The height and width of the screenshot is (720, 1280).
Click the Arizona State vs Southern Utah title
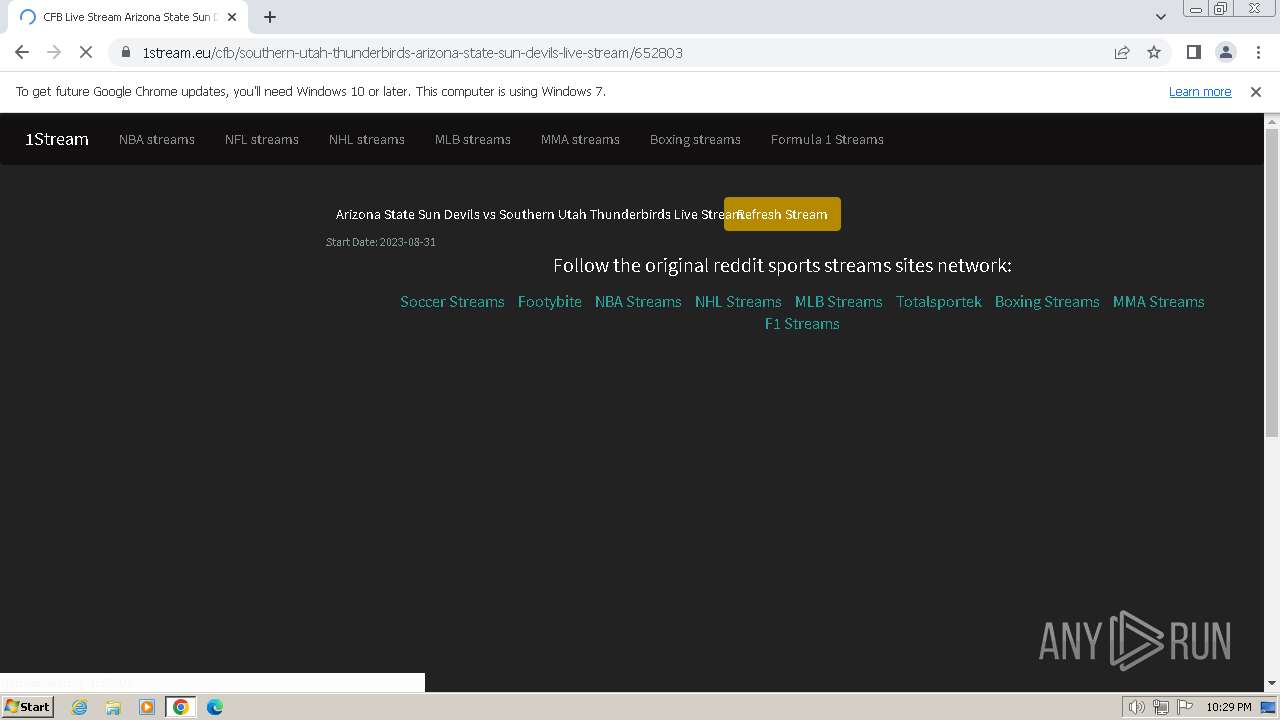pyautogui.click(x=540, y=214)
